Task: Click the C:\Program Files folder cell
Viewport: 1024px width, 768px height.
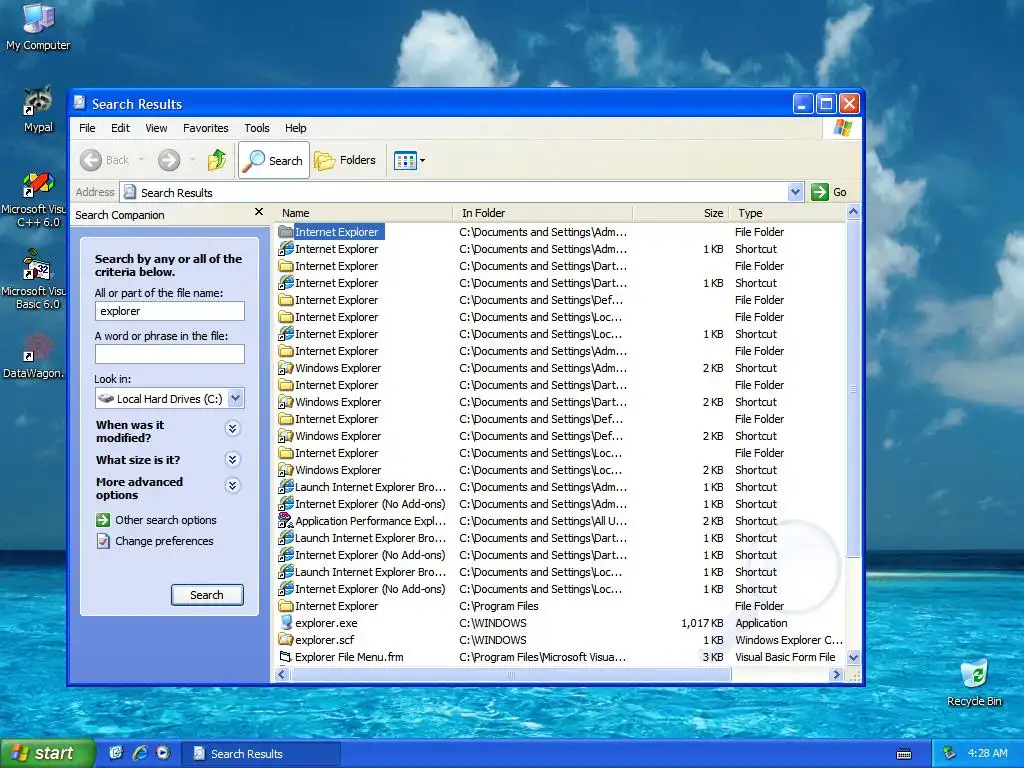Action: [x=499, y=606]
